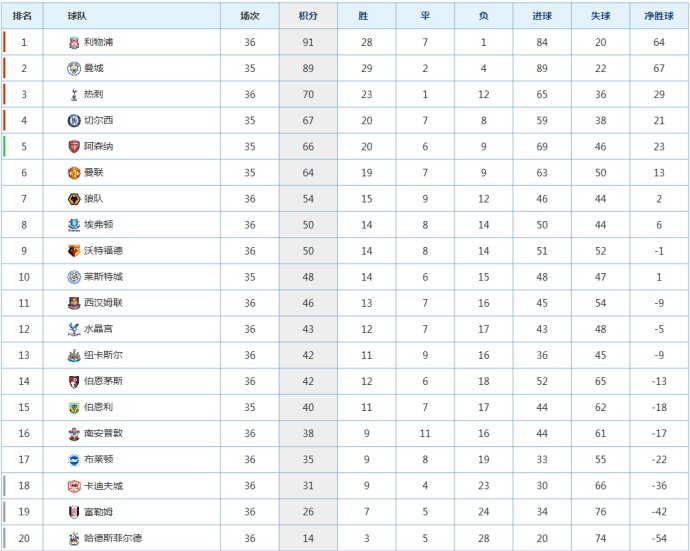Click the Chelsea (切尔西) crest icon
Screen dimensions: 690x551
[74, 121]
